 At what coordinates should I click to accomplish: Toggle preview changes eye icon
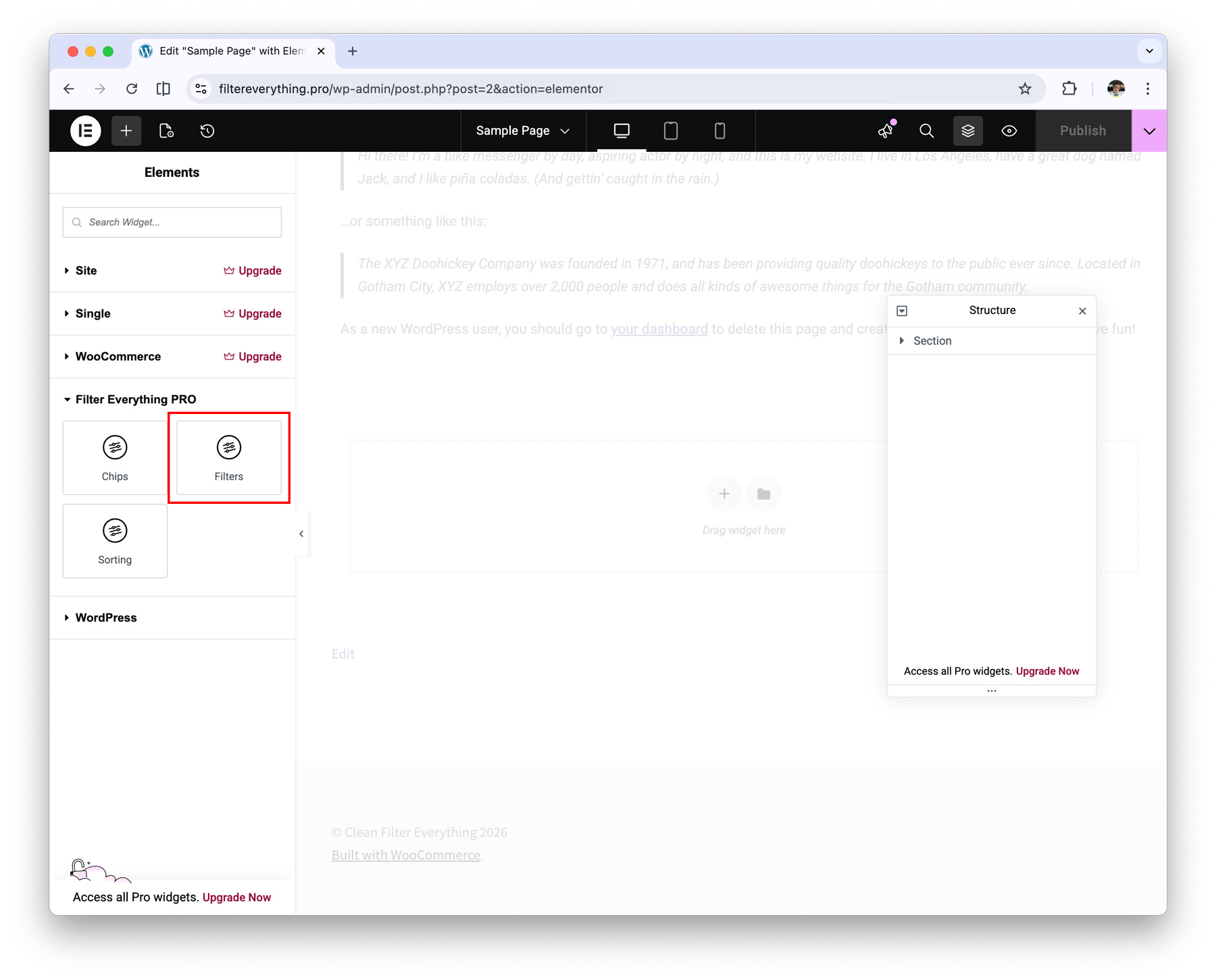[1009, 131]
